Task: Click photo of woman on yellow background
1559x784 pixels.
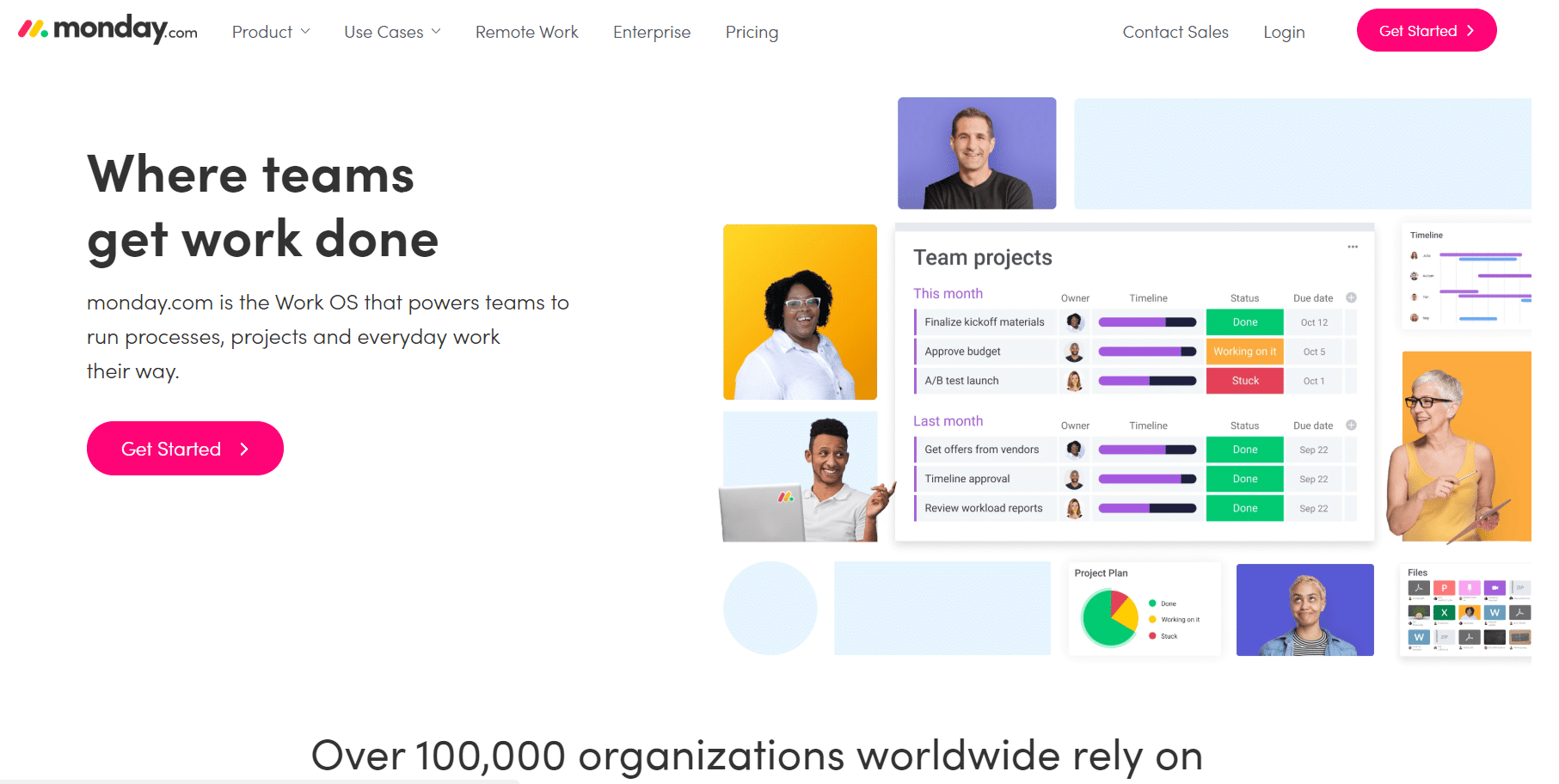Action: click(x=800, y=312)
